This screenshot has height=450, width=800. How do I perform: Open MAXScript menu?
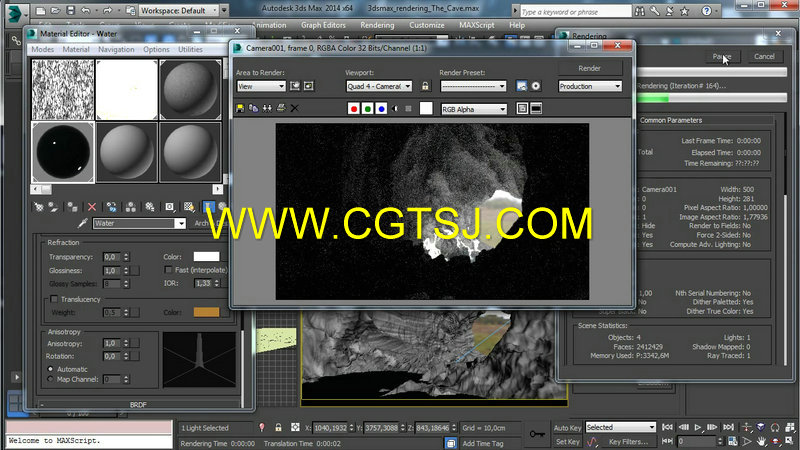(x=477, y=25)
